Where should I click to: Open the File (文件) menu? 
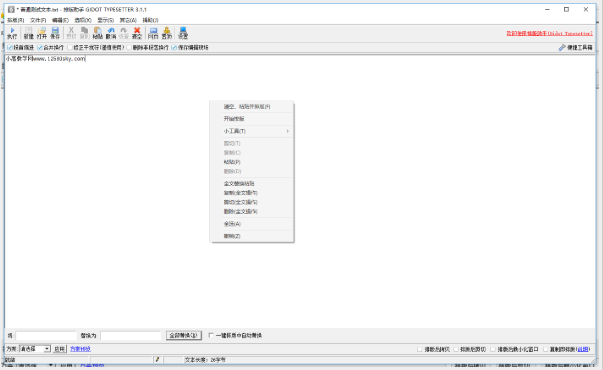coord(38,20)
